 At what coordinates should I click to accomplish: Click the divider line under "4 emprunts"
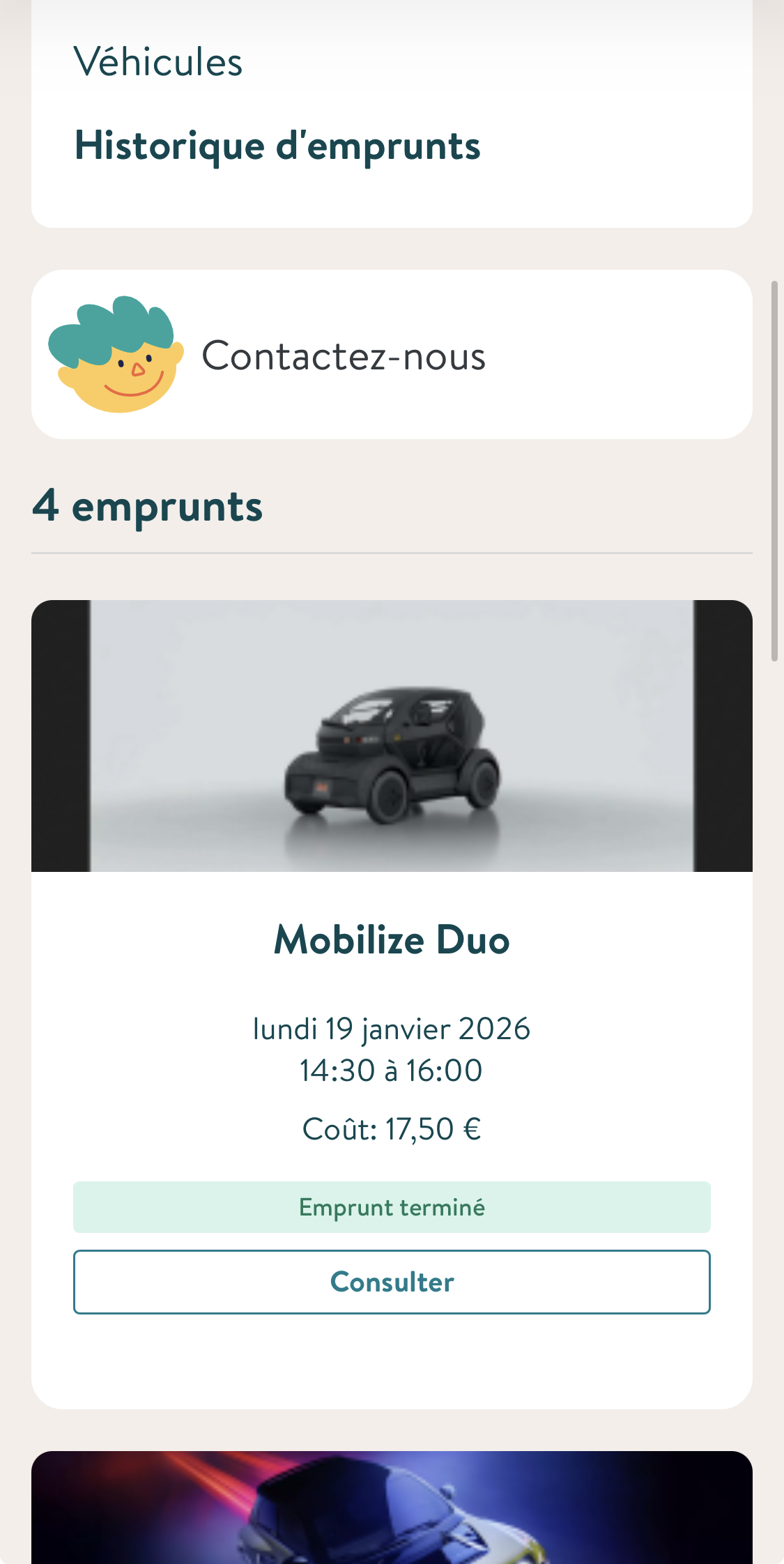(392, 553)
